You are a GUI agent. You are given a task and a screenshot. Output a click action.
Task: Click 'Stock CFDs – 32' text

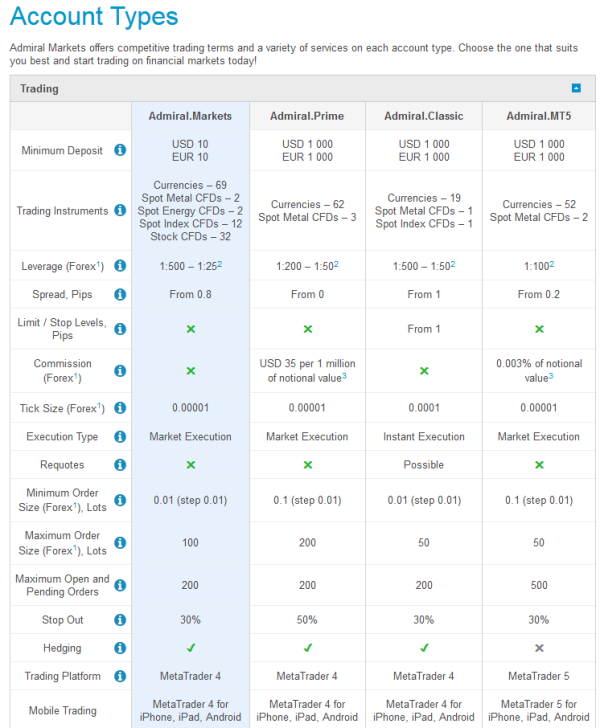pos(190,236)
